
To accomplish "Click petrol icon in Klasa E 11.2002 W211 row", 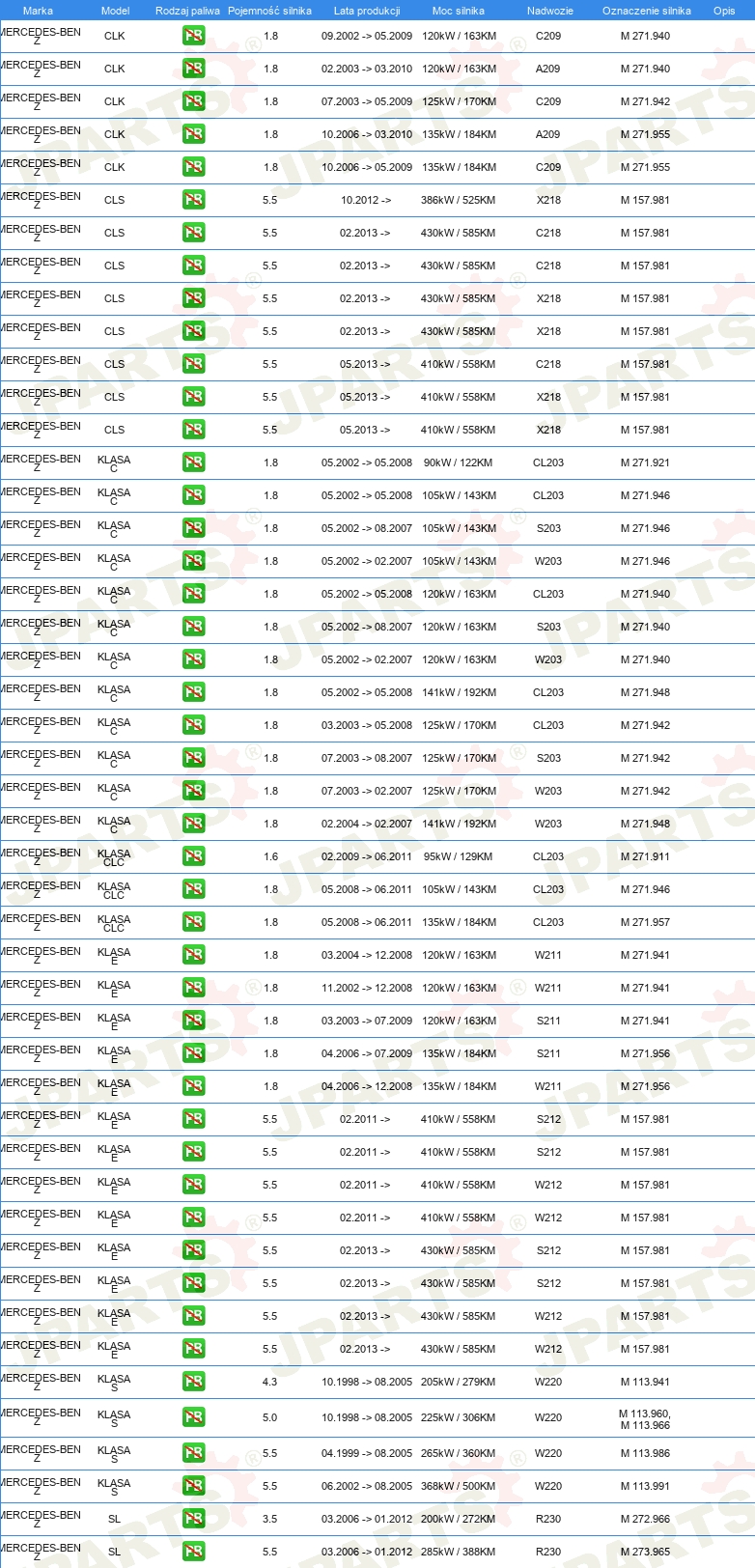I will 194,989.
